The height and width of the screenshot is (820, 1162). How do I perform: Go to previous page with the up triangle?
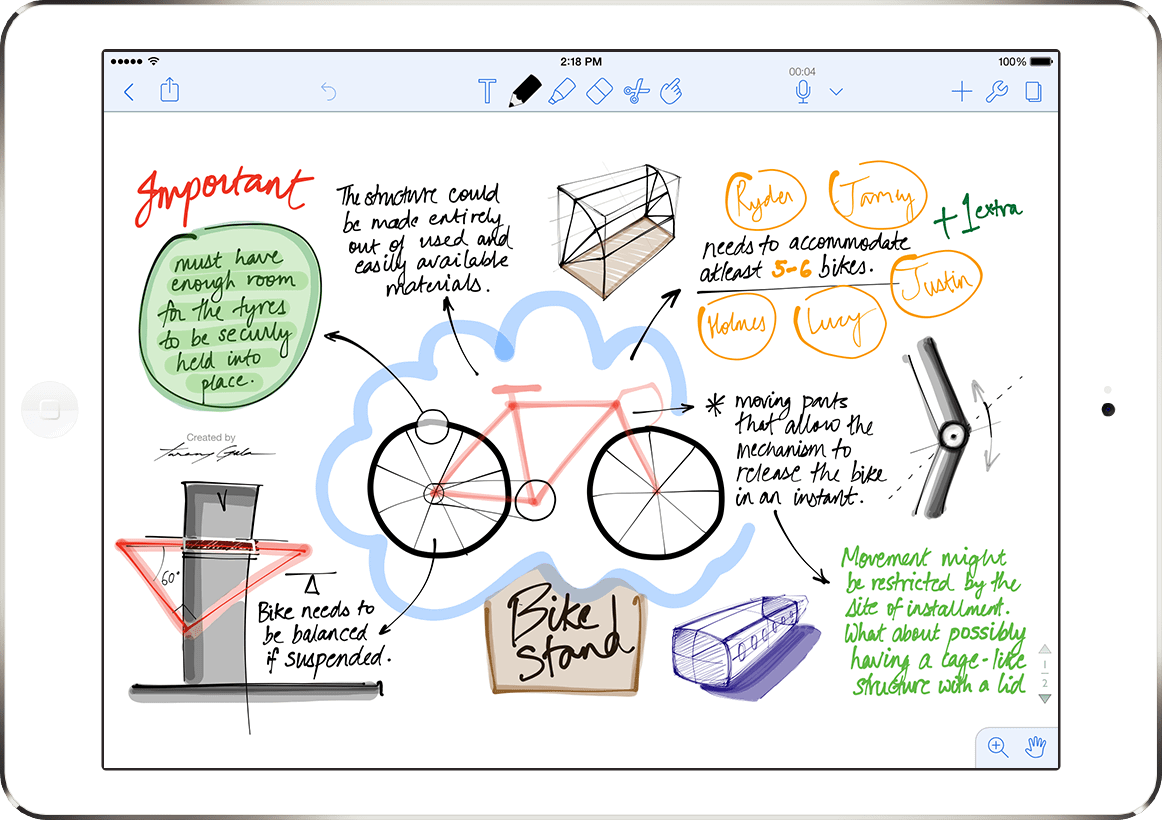(1045, 650)
